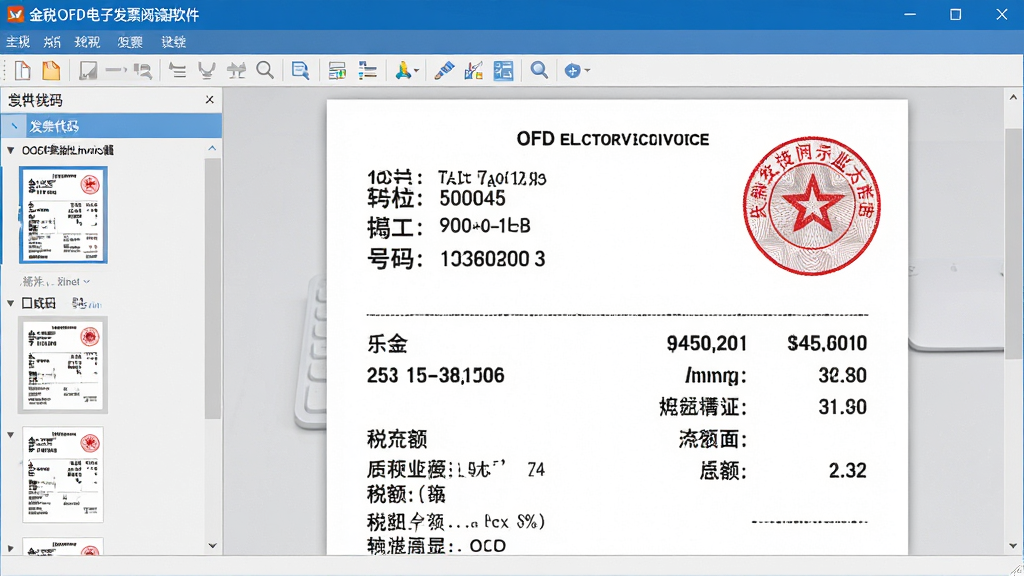
Task: Maximize the OFD reader window
Action: click(955, 14)
